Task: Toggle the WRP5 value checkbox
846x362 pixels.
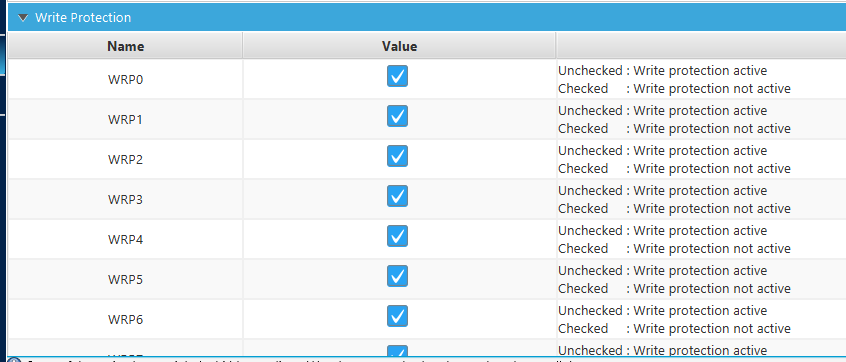Action: 398,276
